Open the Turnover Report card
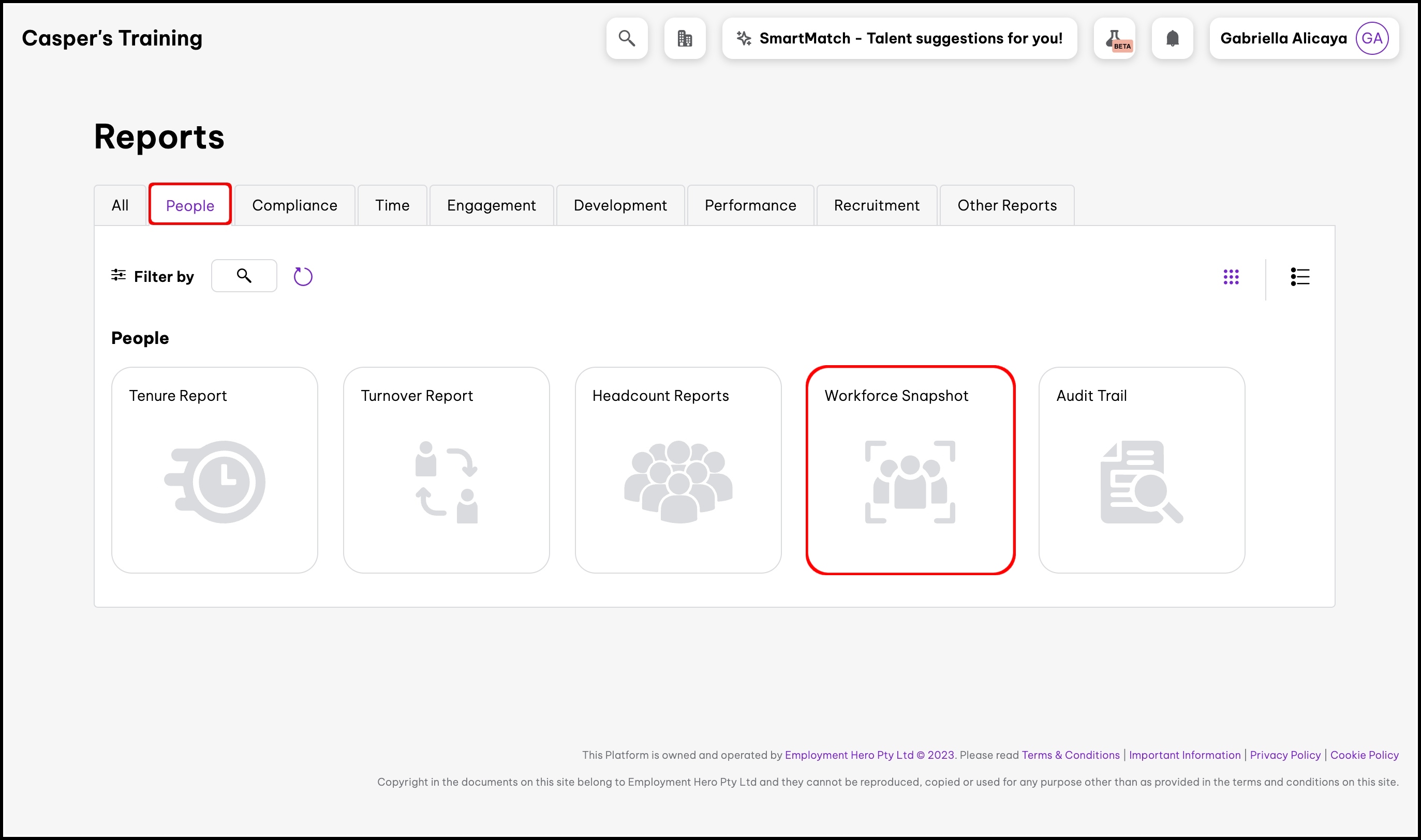1421x840 pixels. click(446, 470)
